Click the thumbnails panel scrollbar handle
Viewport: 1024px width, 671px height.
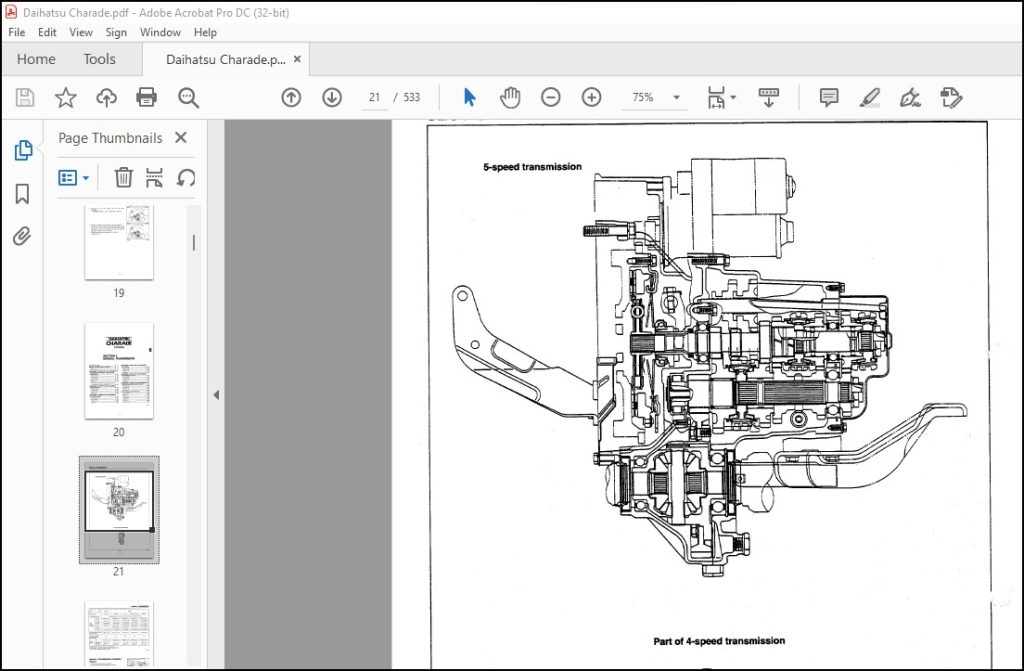(193, 242)
